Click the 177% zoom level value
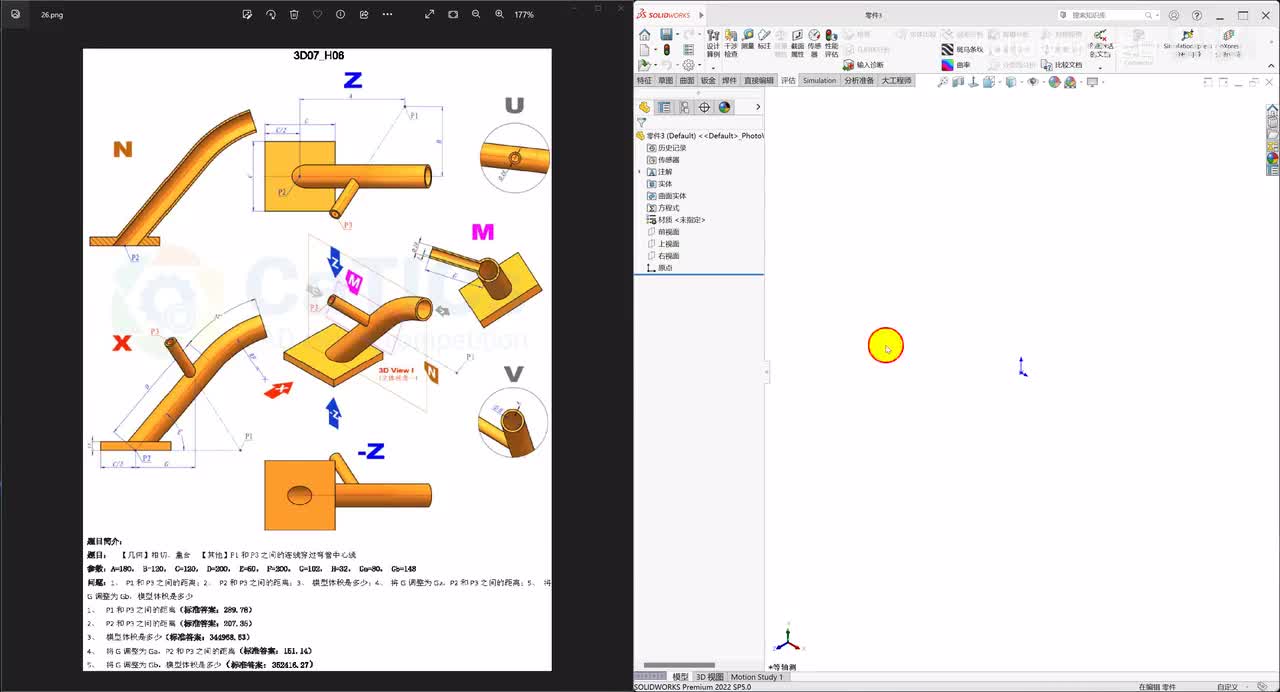Screen dimensions: 1280x692 524,14
